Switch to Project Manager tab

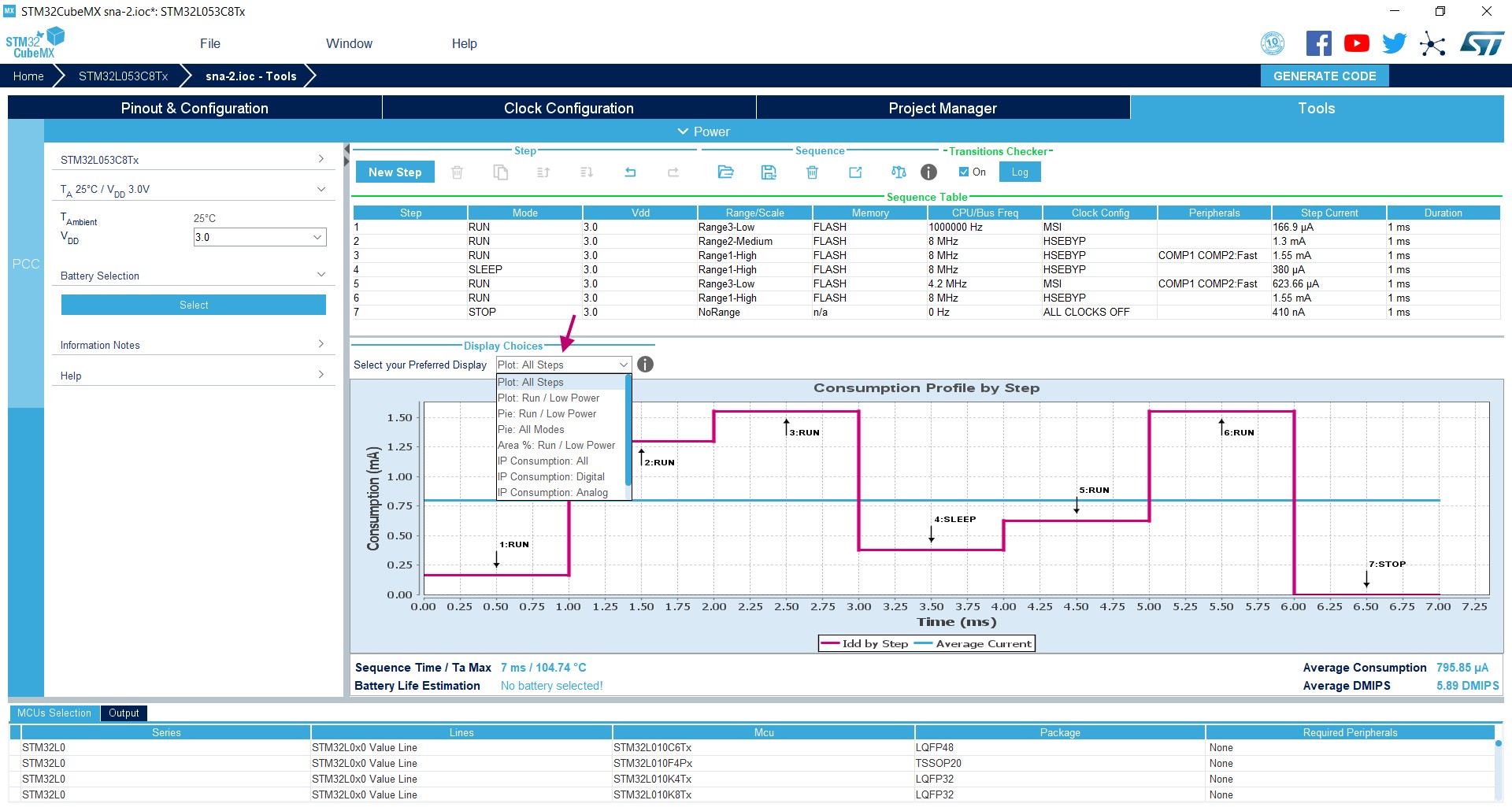[943, 108]
